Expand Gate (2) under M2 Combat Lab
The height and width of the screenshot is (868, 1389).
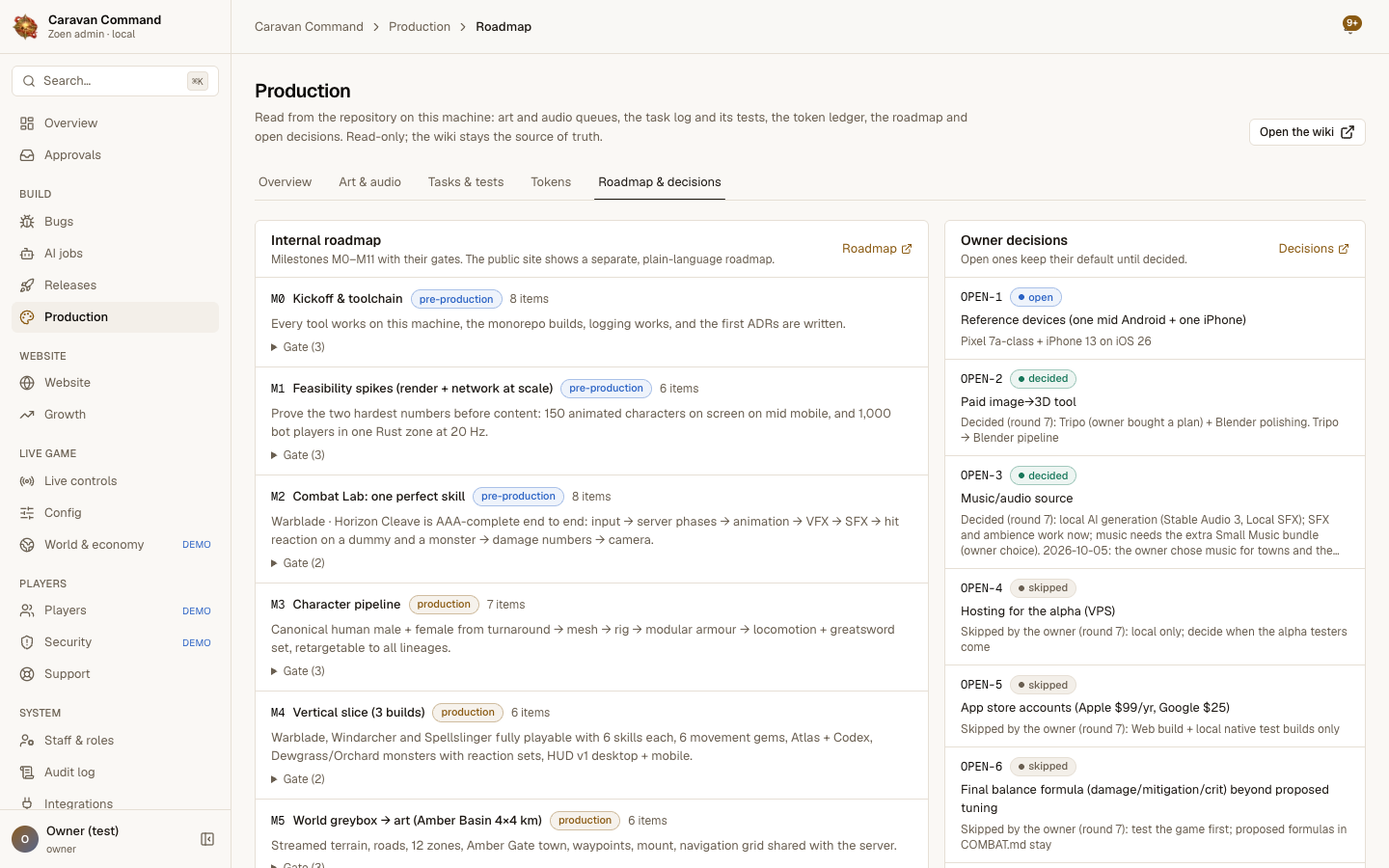click(298, 563)
